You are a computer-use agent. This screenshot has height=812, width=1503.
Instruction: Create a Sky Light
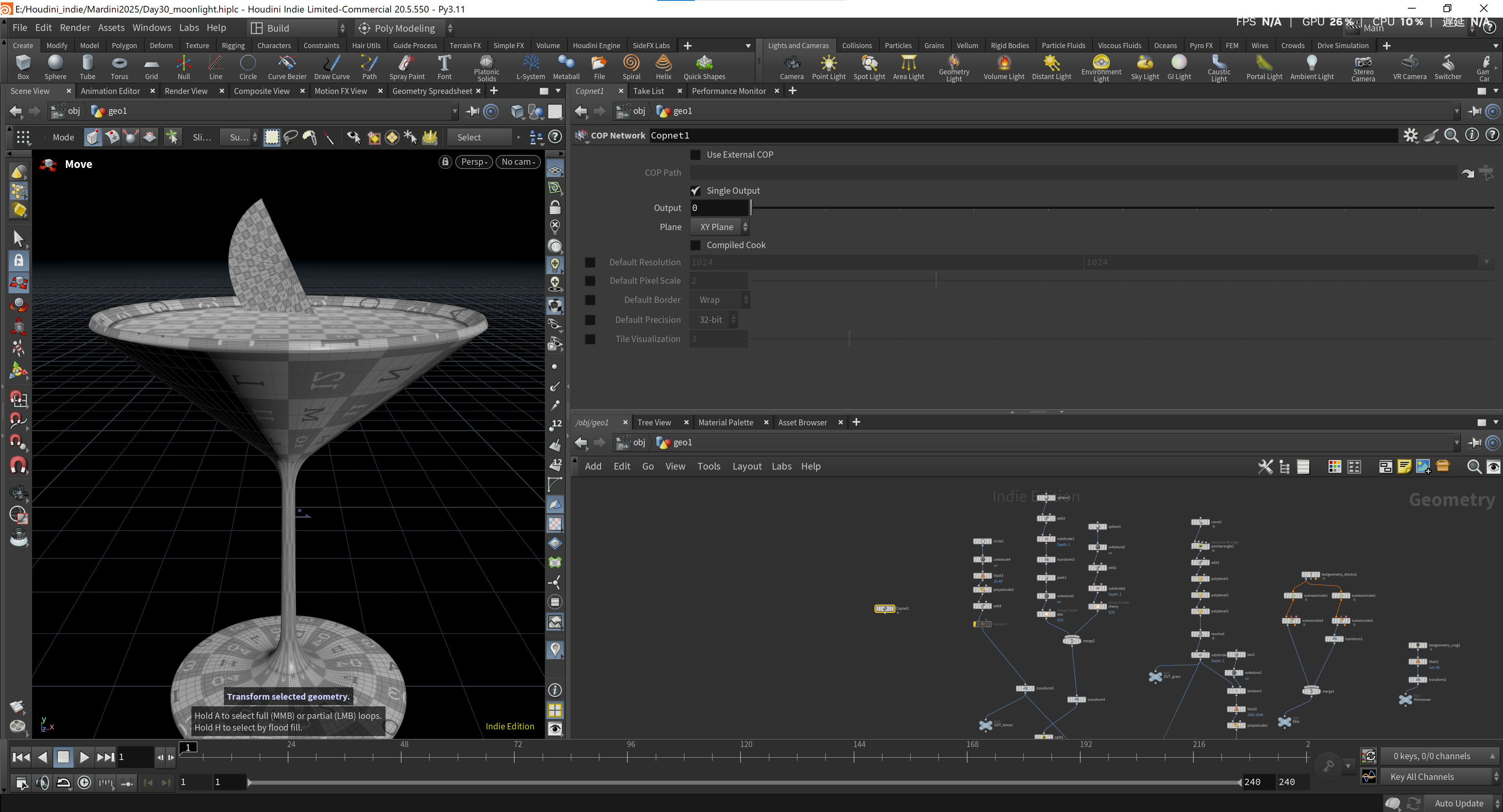tap(1145, 67)
